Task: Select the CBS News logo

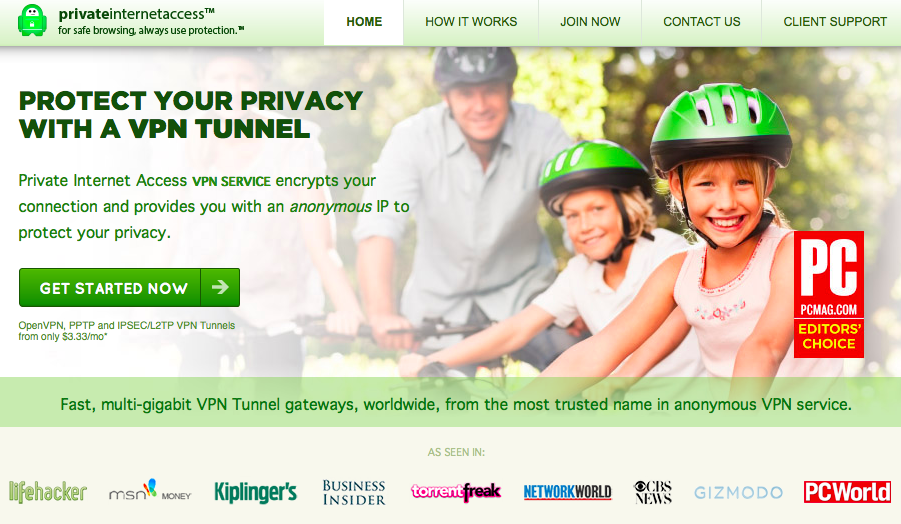Action: tap(653, 492)
